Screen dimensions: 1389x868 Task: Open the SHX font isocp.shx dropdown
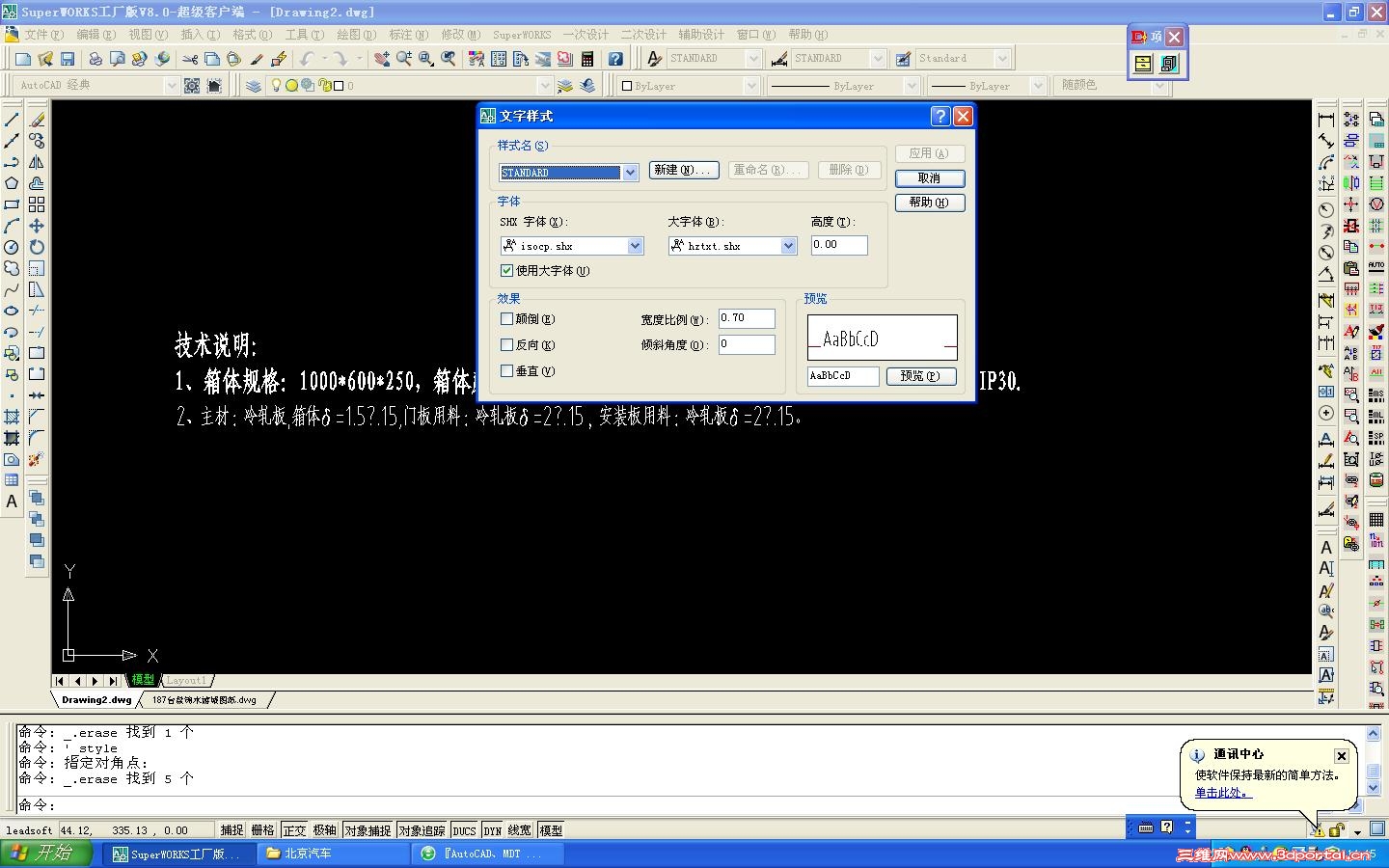tap(636, 246)
